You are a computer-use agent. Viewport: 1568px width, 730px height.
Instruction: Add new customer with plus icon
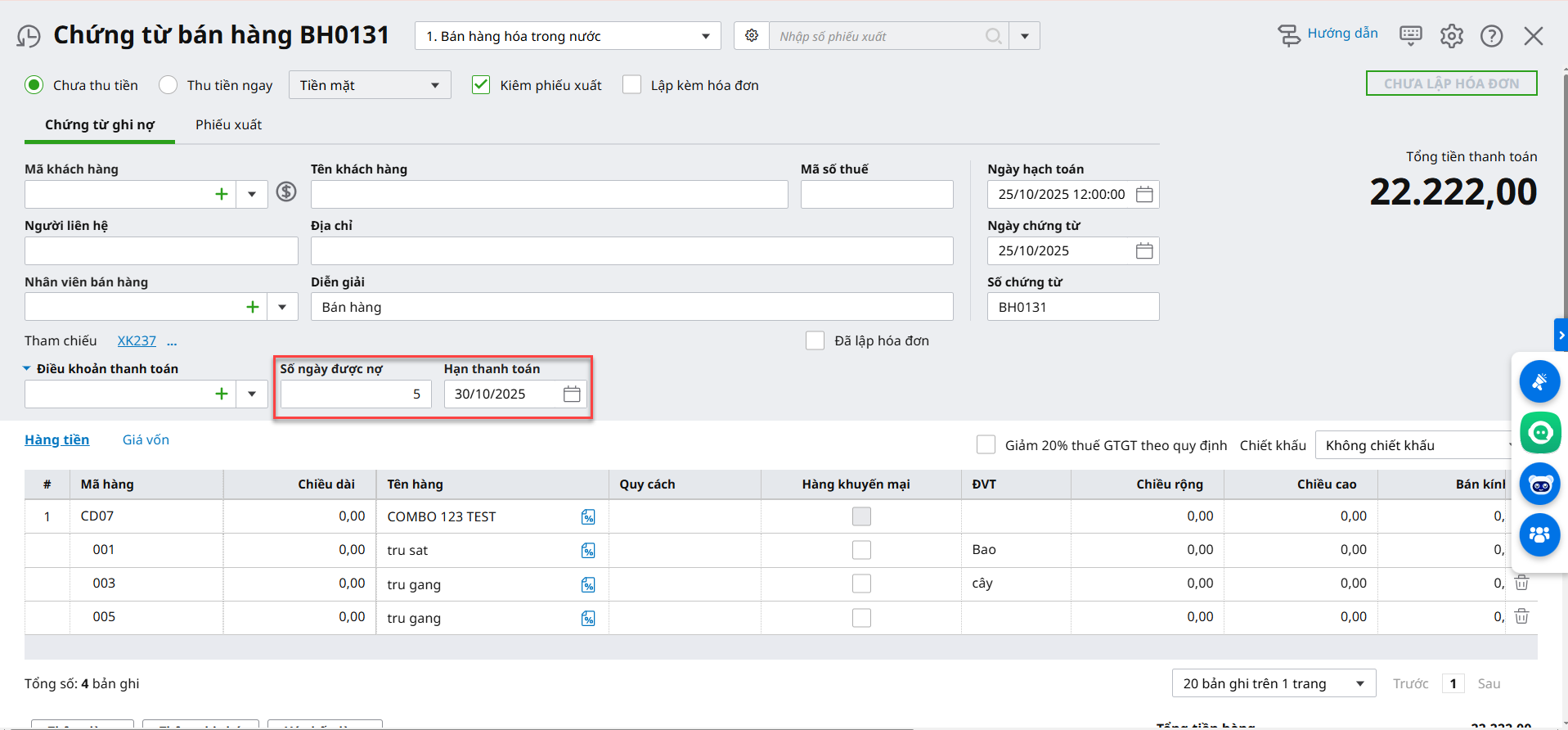[x=221, y=195]
